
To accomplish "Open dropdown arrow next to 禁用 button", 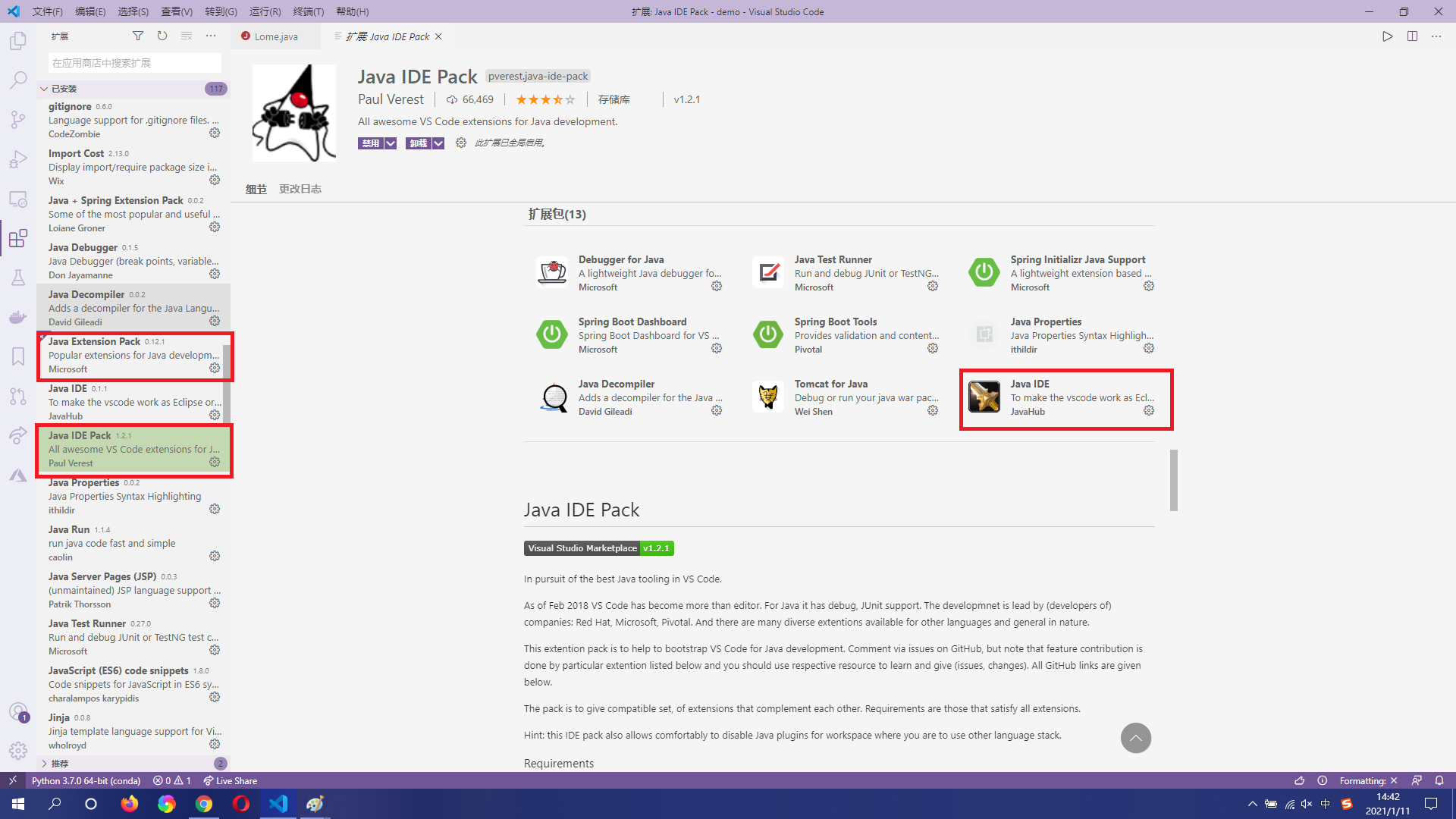I will [x=391, y=143].
